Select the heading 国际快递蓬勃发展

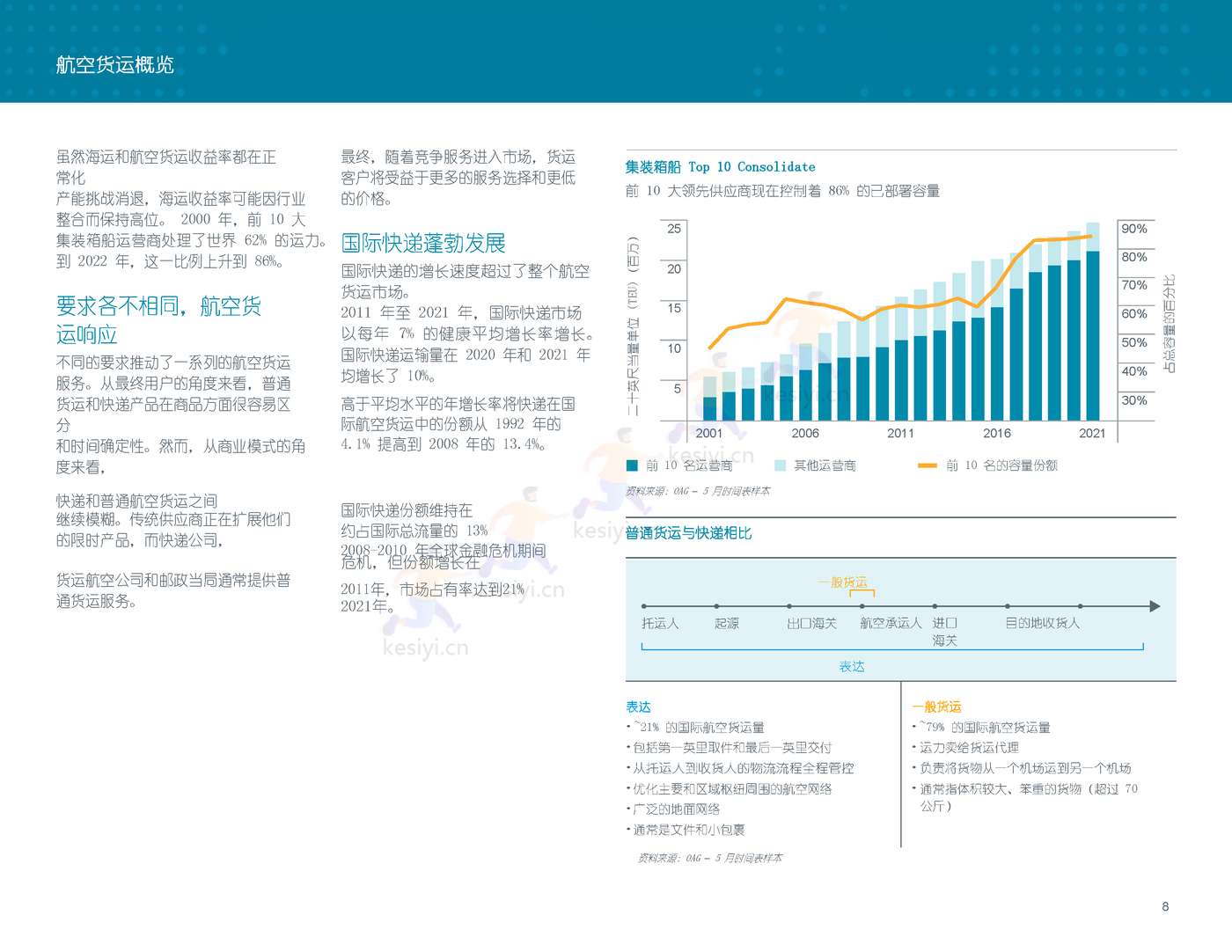(423, 243)
